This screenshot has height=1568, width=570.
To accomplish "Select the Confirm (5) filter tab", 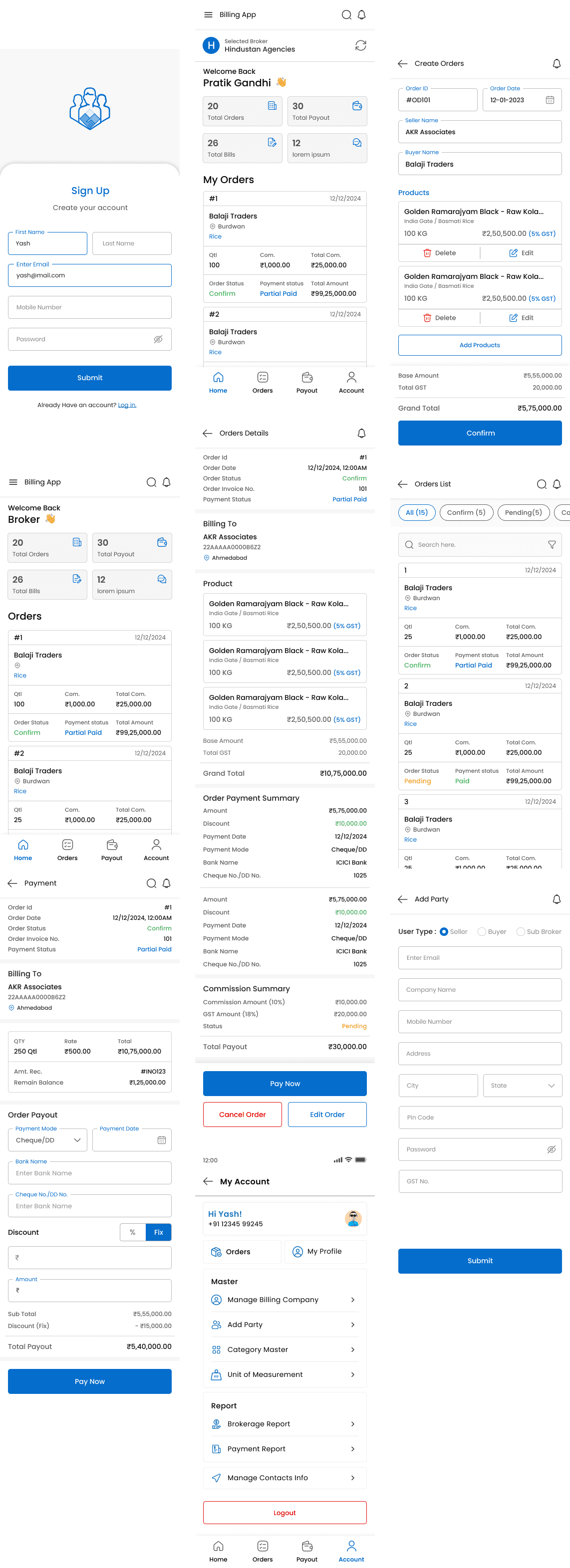I will 466,512.
